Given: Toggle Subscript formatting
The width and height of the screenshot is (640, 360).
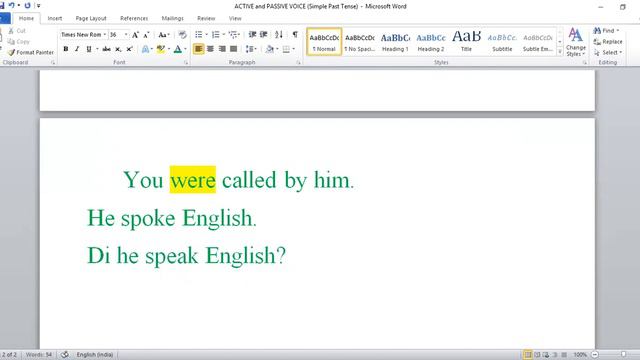Looking at the screenshot, I should 118,49.
